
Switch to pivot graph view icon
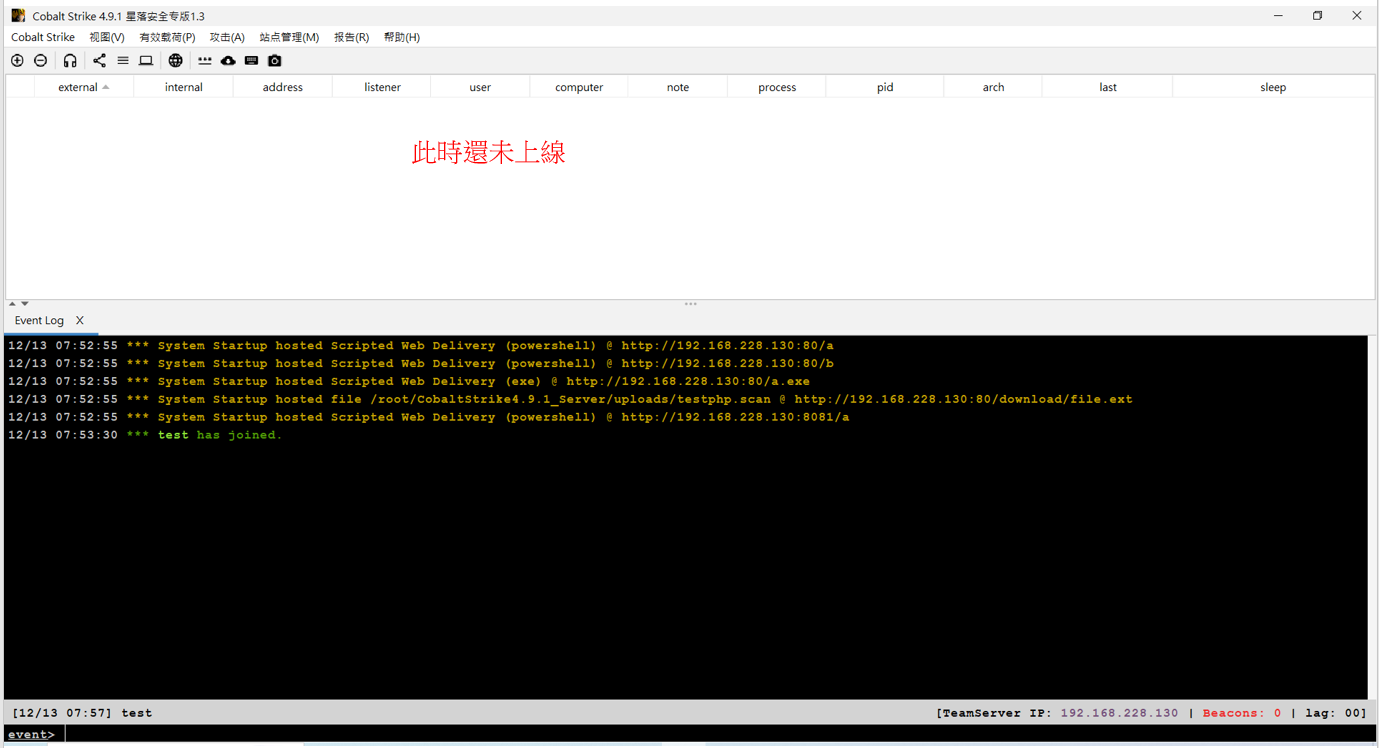point(99,61)
